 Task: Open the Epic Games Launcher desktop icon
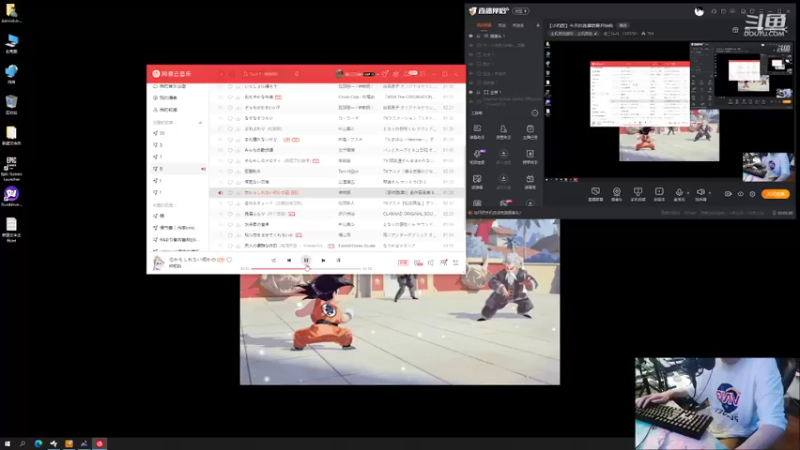11,169
